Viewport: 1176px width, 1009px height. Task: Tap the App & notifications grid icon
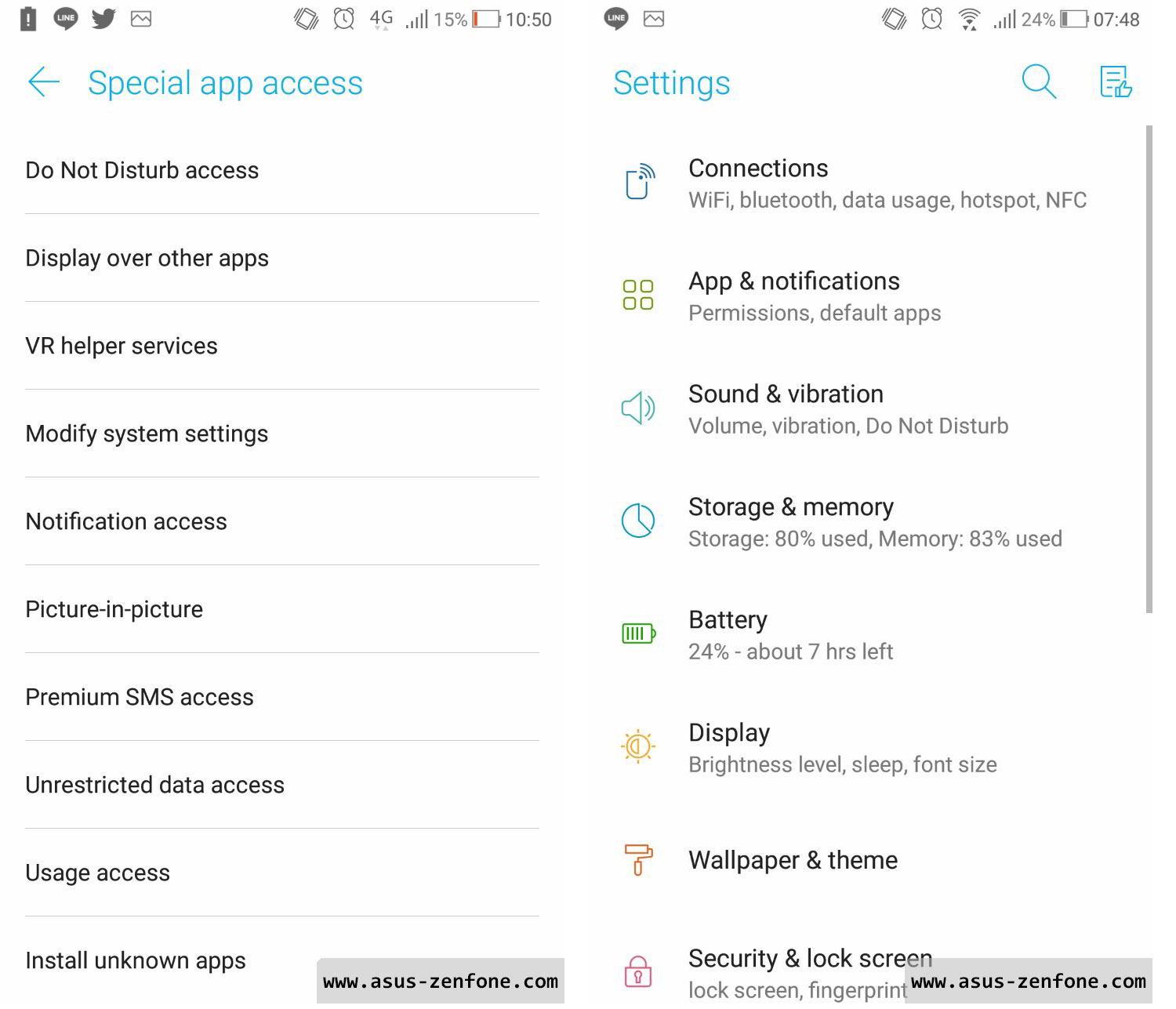(x=637, y=295)
